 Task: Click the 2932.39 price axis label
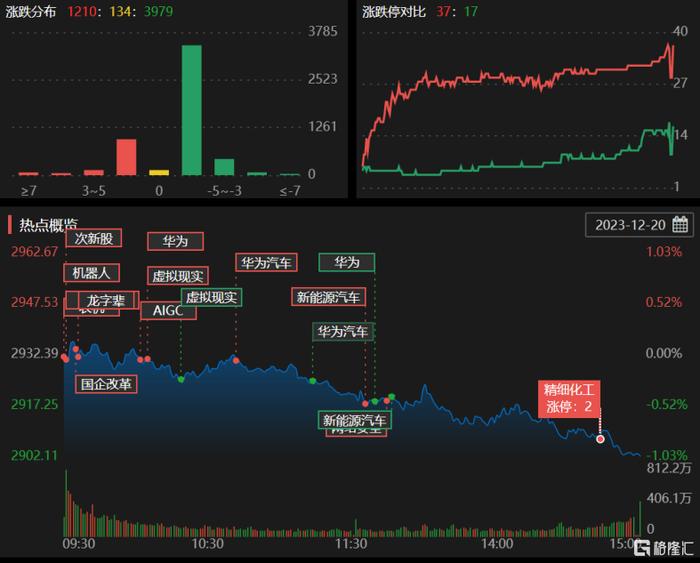tap(34, 353)
